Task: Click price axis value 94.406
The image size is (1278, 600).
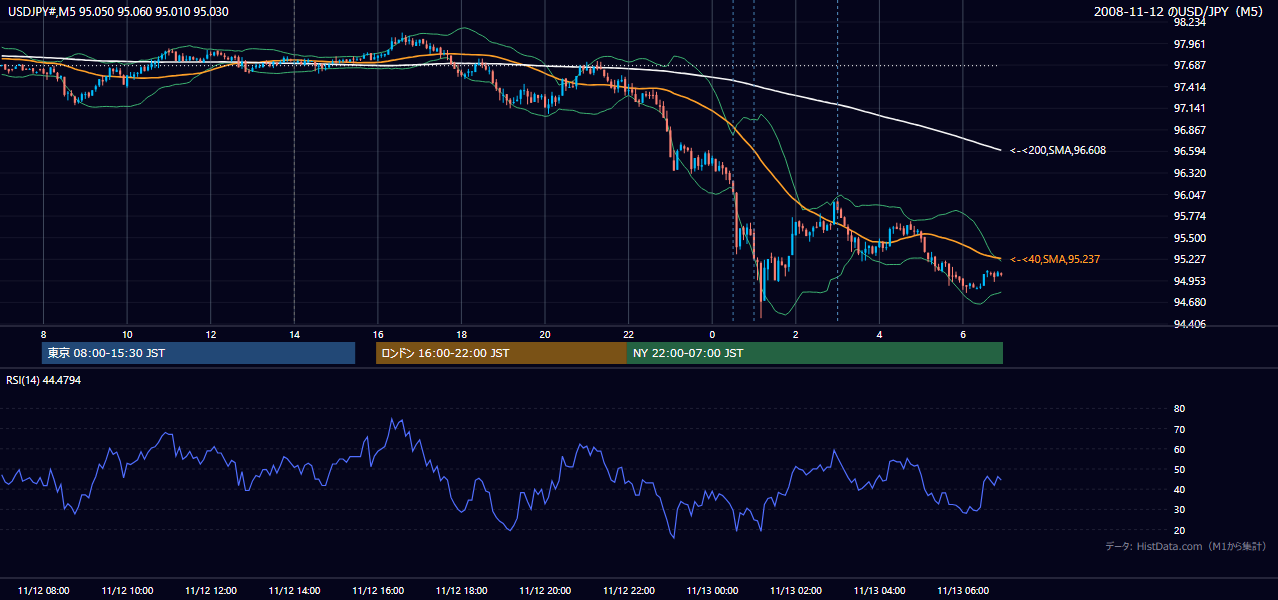Action: [x=1189, y=324]
